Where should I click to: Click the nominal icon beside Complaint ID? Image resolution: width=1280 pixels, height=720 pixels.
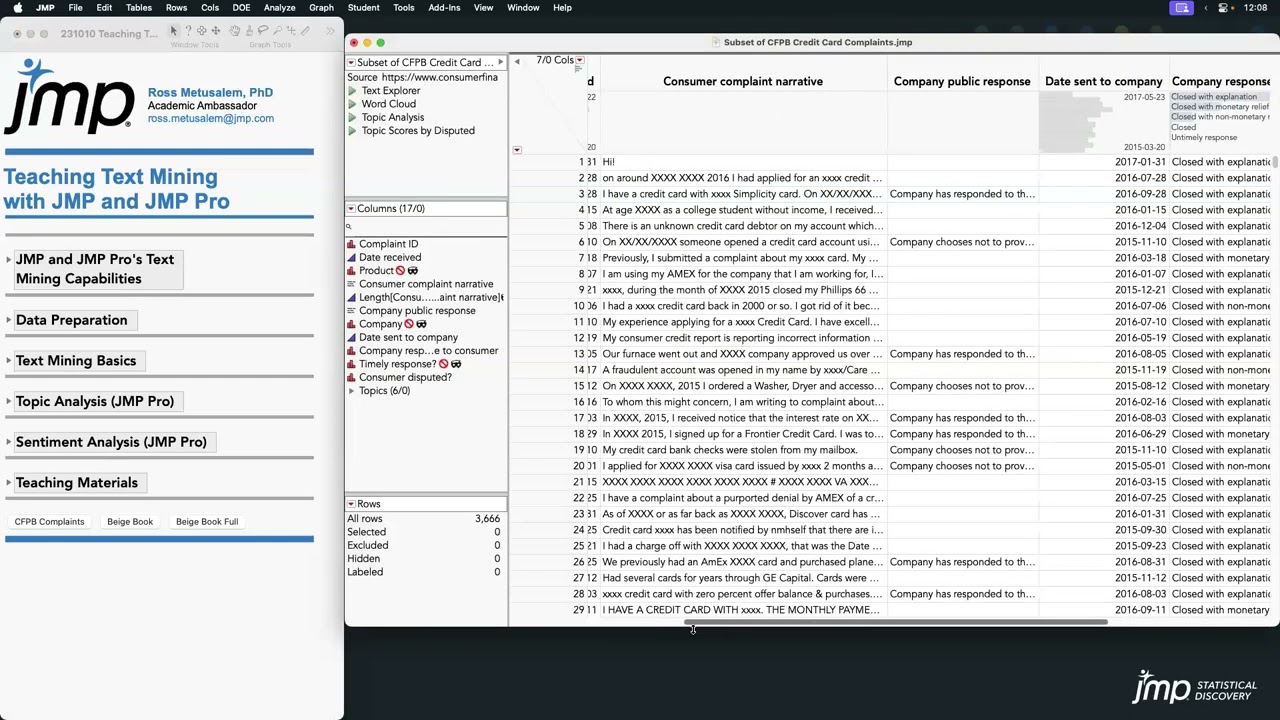coord(351,244)
